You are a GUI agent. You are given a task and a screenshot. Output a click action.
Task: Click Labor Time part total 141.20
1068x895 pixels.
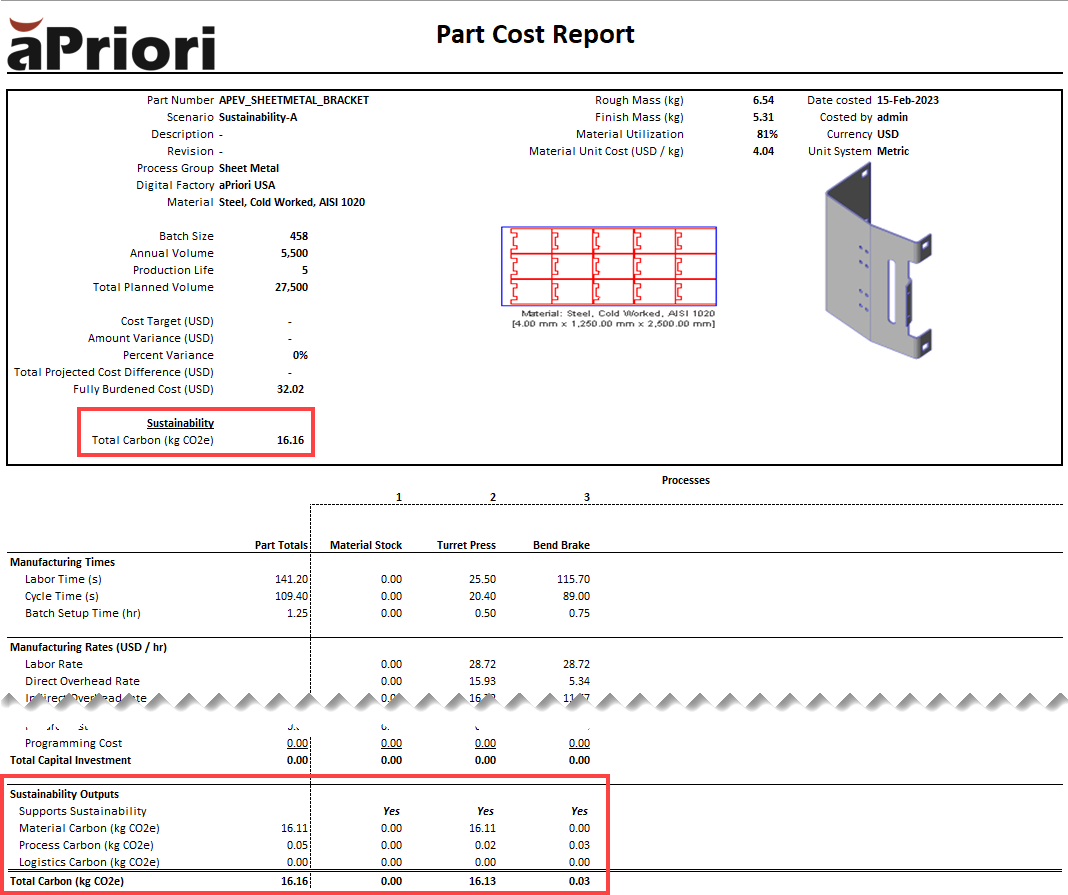pyautogui.click(x=292, y=579)
